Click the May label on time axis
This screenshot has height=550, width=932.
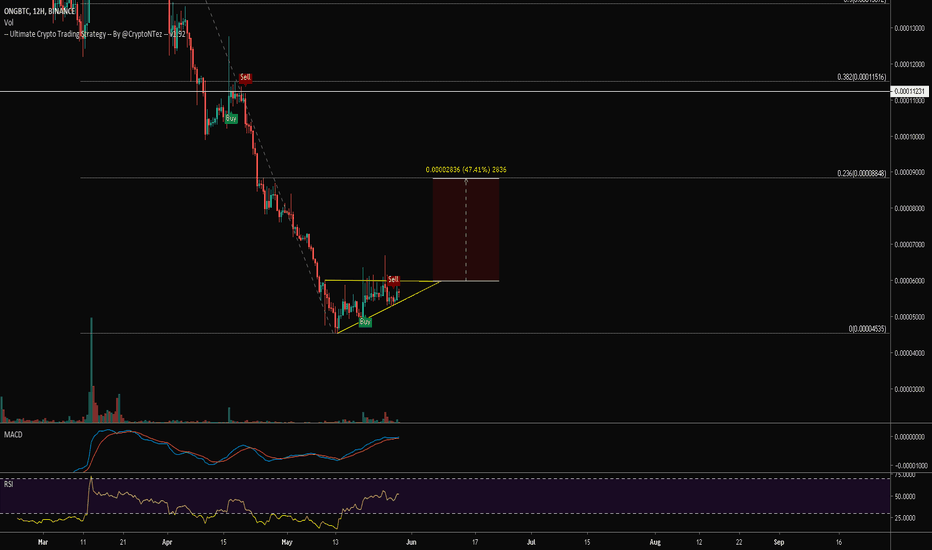(287, 542)
